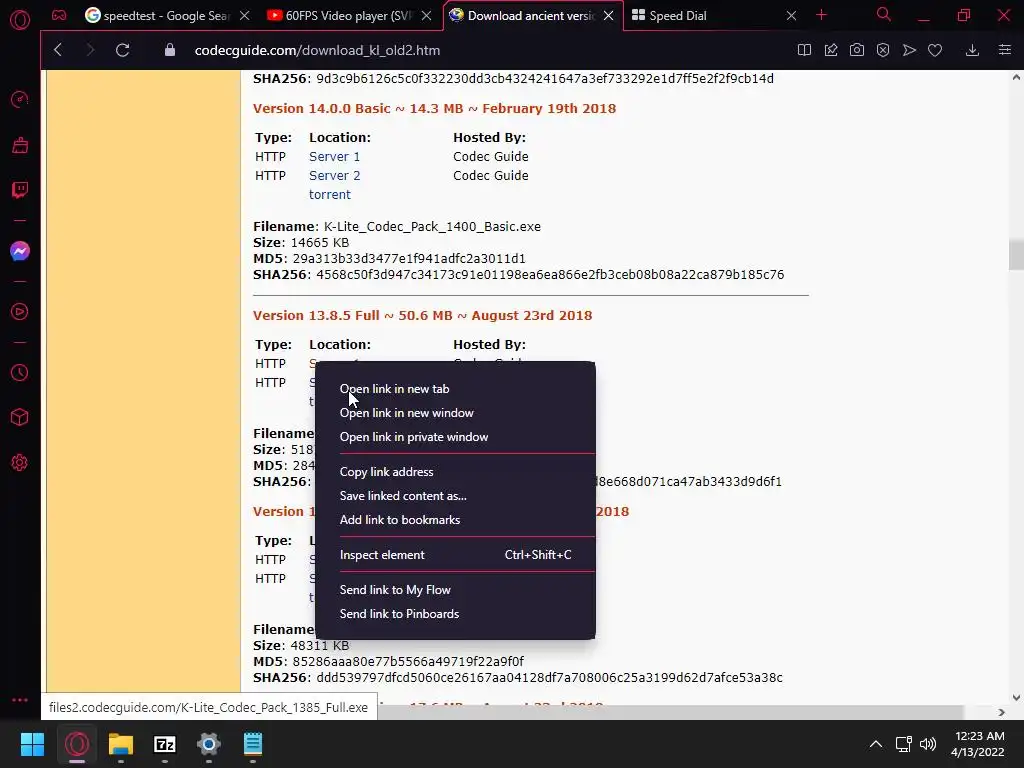Image resolution: width=1024 pixels, height=768 pixels.
Task: Click the edit/share pencil icon in address bar
Action: 831,50
